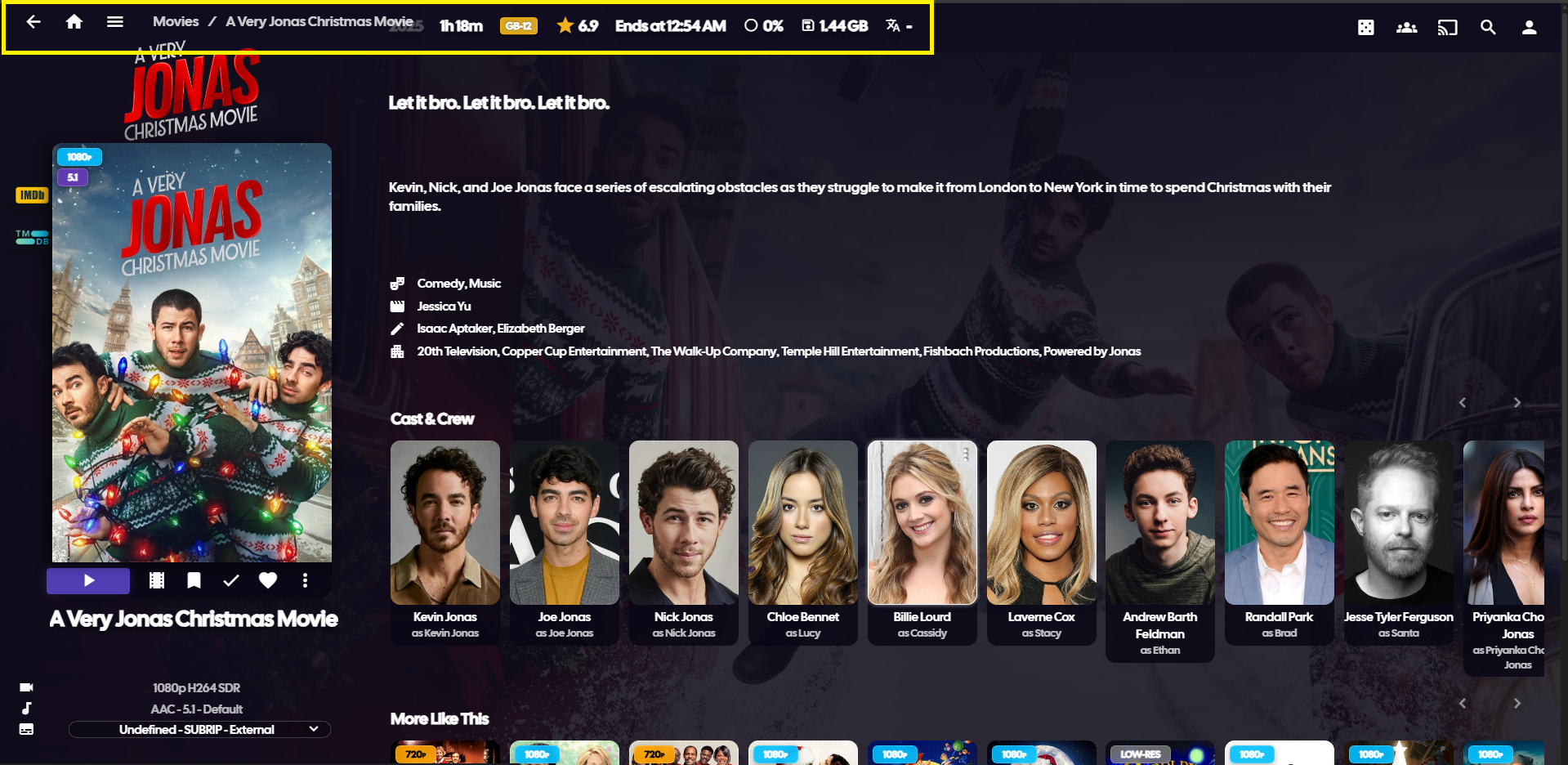The height and width of the screenshot is (765, 1568).
Task: Open the search magnifier icon
Action: tap(1488, 28)
